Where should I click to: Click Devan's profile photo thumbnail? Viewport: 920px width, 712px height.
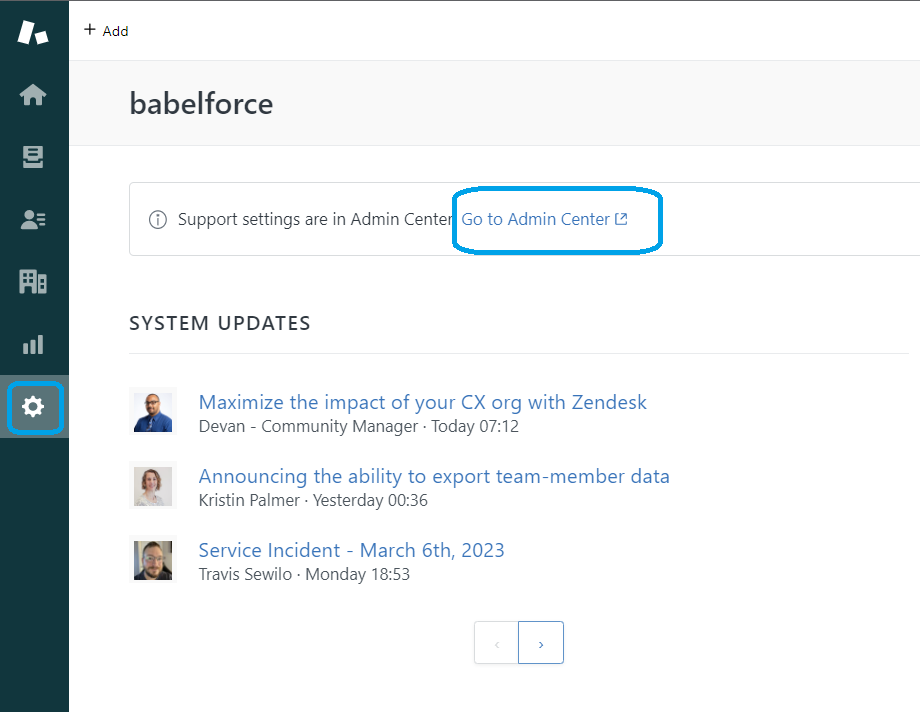tap(153, 412)
